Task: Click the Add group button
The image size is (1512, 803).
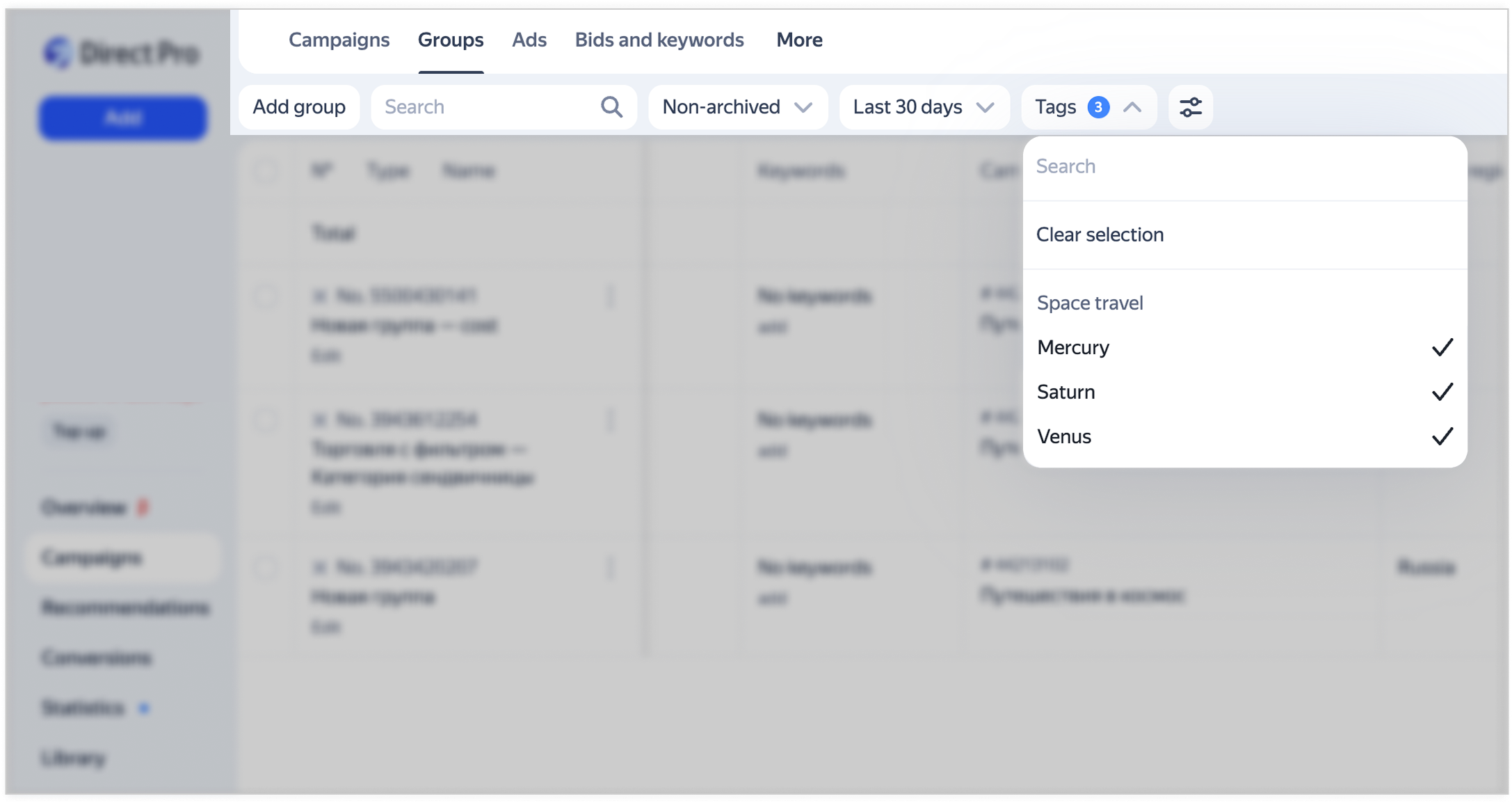Action: coord(299,107)
